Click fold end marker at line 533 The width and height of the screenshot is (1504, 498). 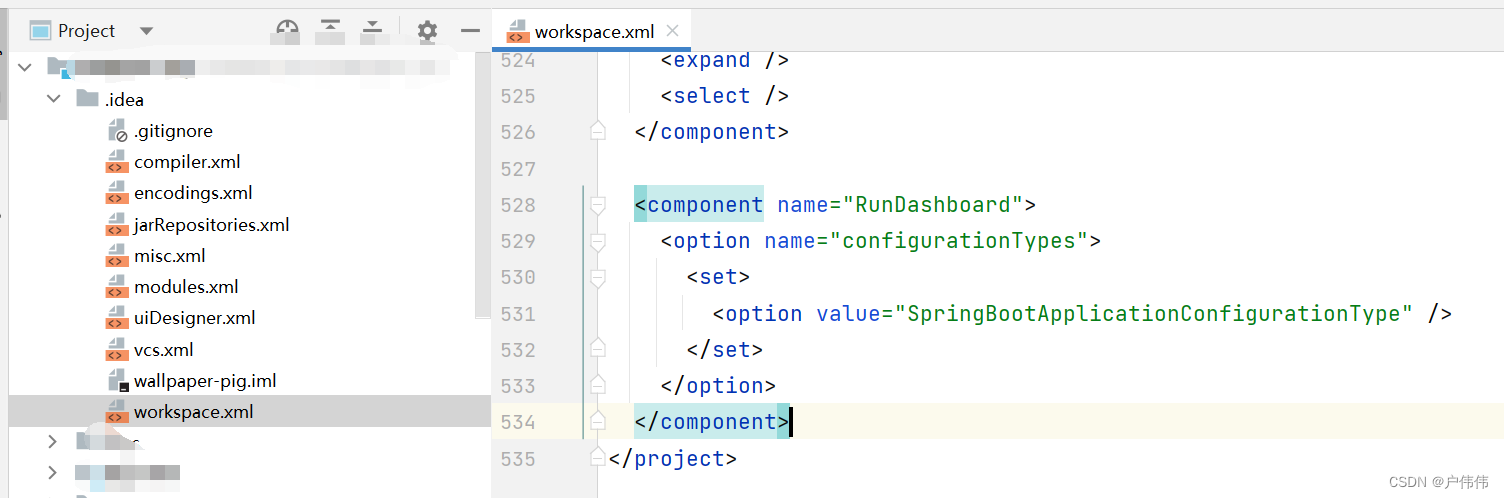(598, 385)
